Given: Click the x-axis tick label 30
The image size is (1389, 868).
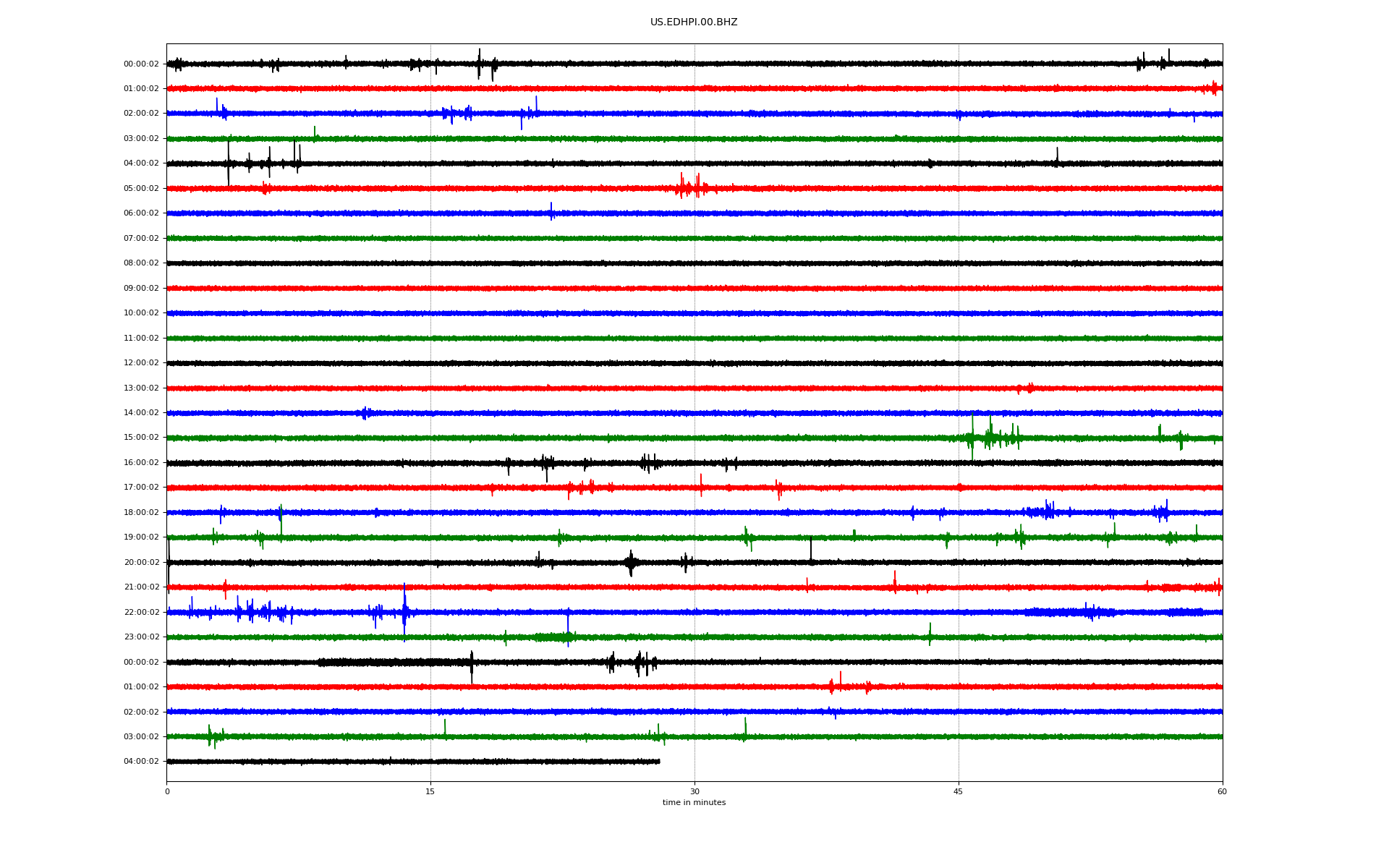Looking at the screenshot, I should tap(694, 792).
